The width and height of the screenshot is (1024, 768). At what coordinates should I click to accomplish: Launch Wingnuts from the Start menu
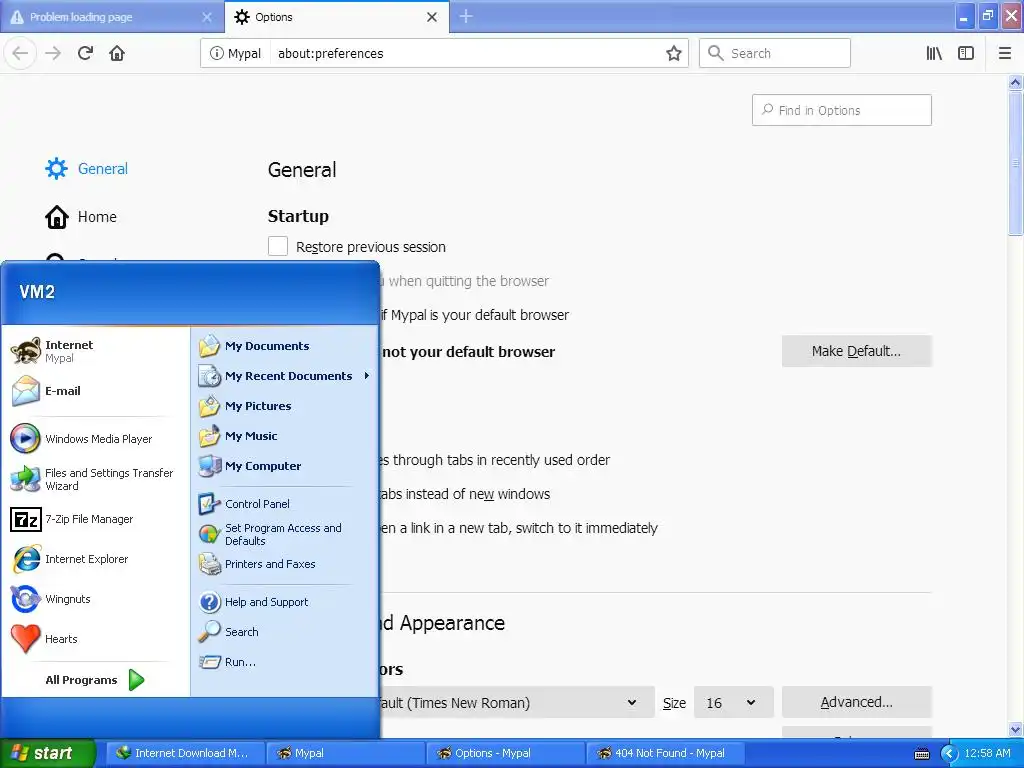pos(95,599)
